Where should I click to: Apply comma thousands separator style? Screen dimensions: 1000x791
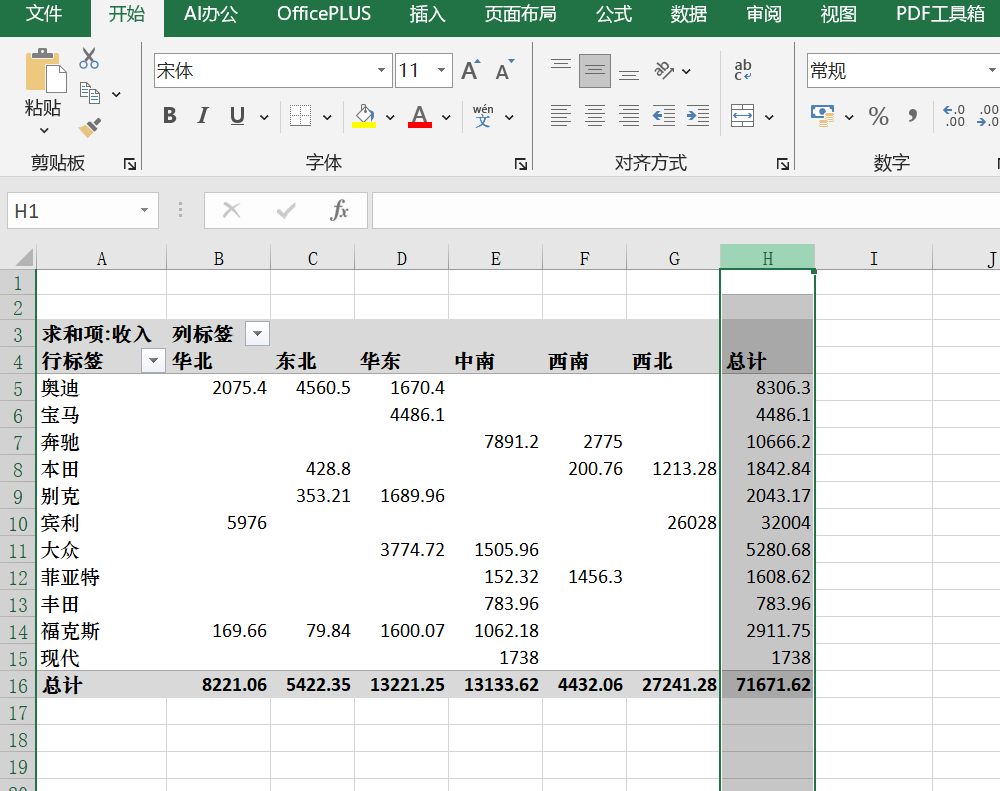(913, 115)
